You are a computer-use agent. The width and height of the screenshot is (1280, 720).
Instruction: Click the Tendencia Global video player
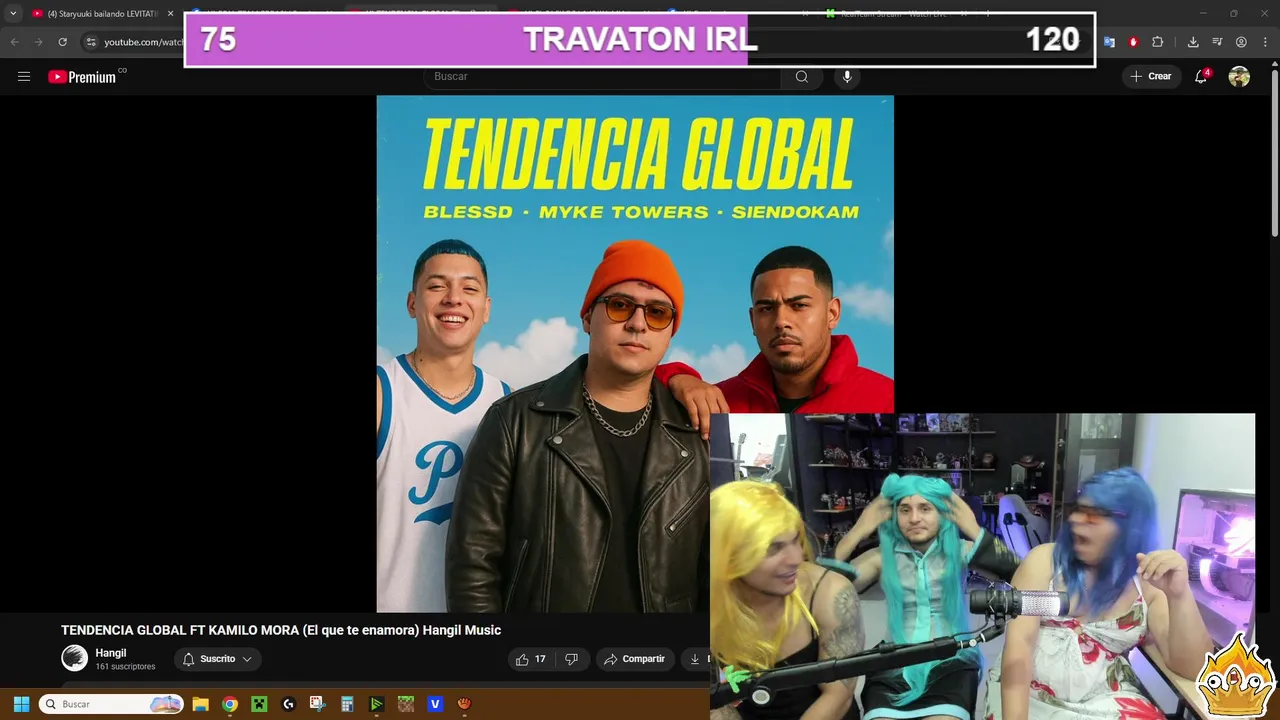[635, 354]
